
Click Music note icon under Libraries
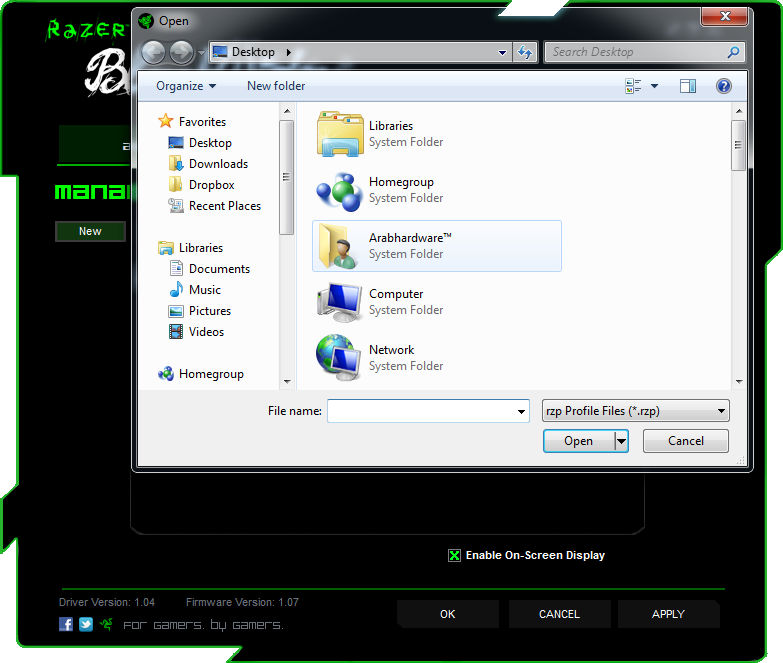(x=176, y=289)
